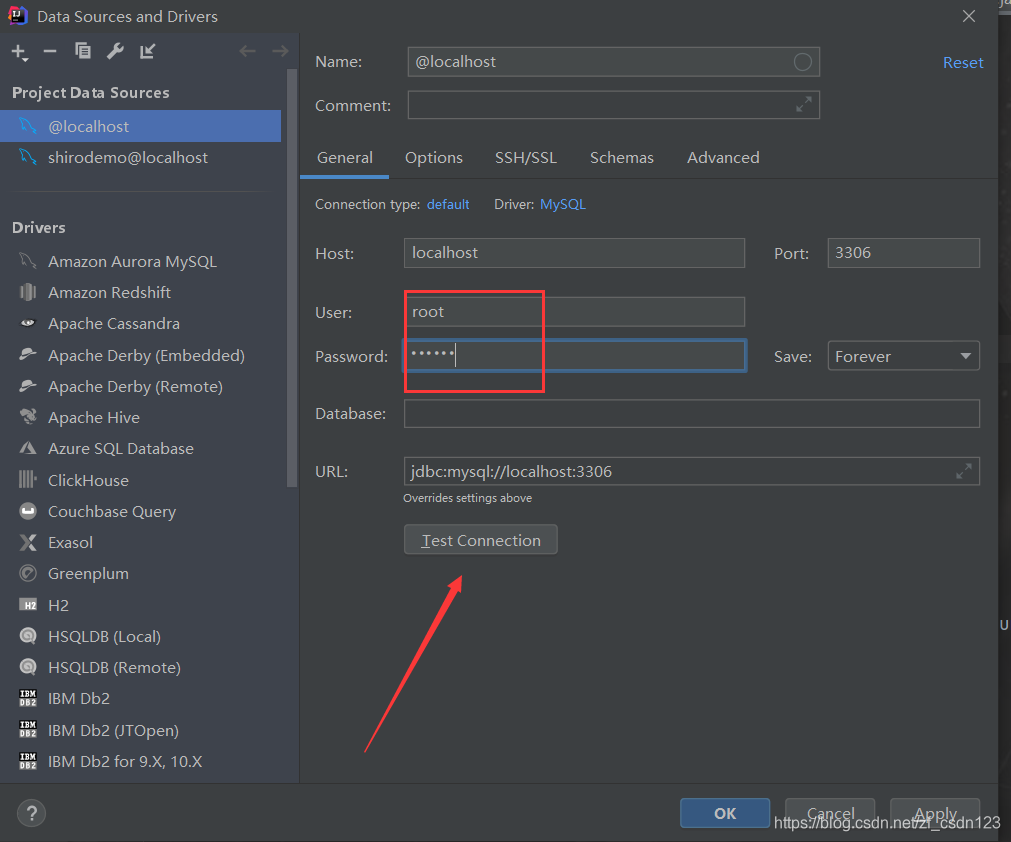Screen dimensions: 1011x842
Task: Duplicate the selected data source
Action: (x=83, y=51)
